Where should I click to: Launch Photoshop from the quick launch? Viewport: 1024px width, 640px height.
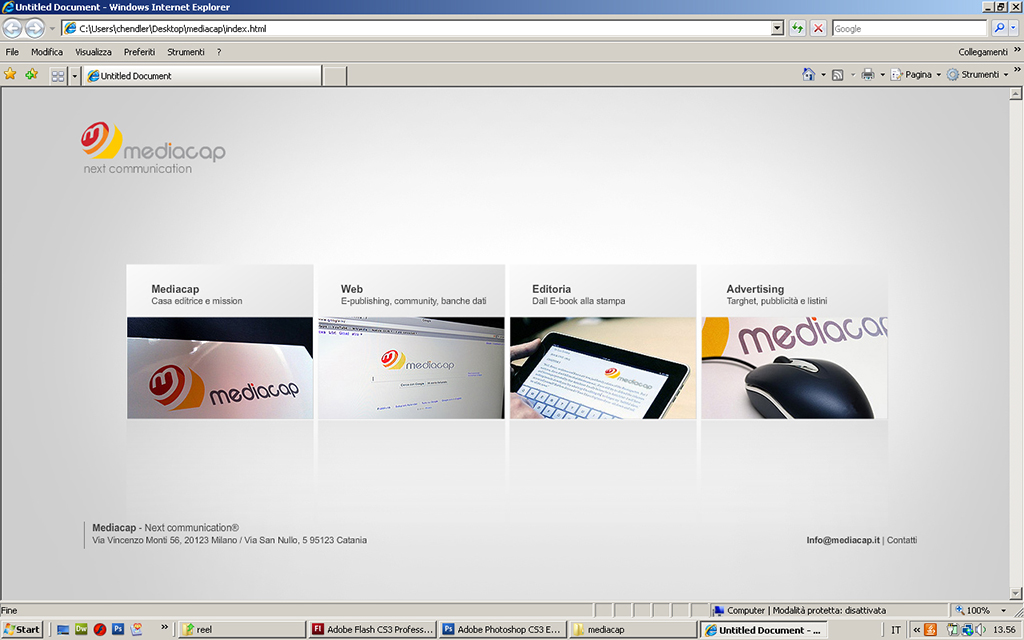(x=118, y=630)
